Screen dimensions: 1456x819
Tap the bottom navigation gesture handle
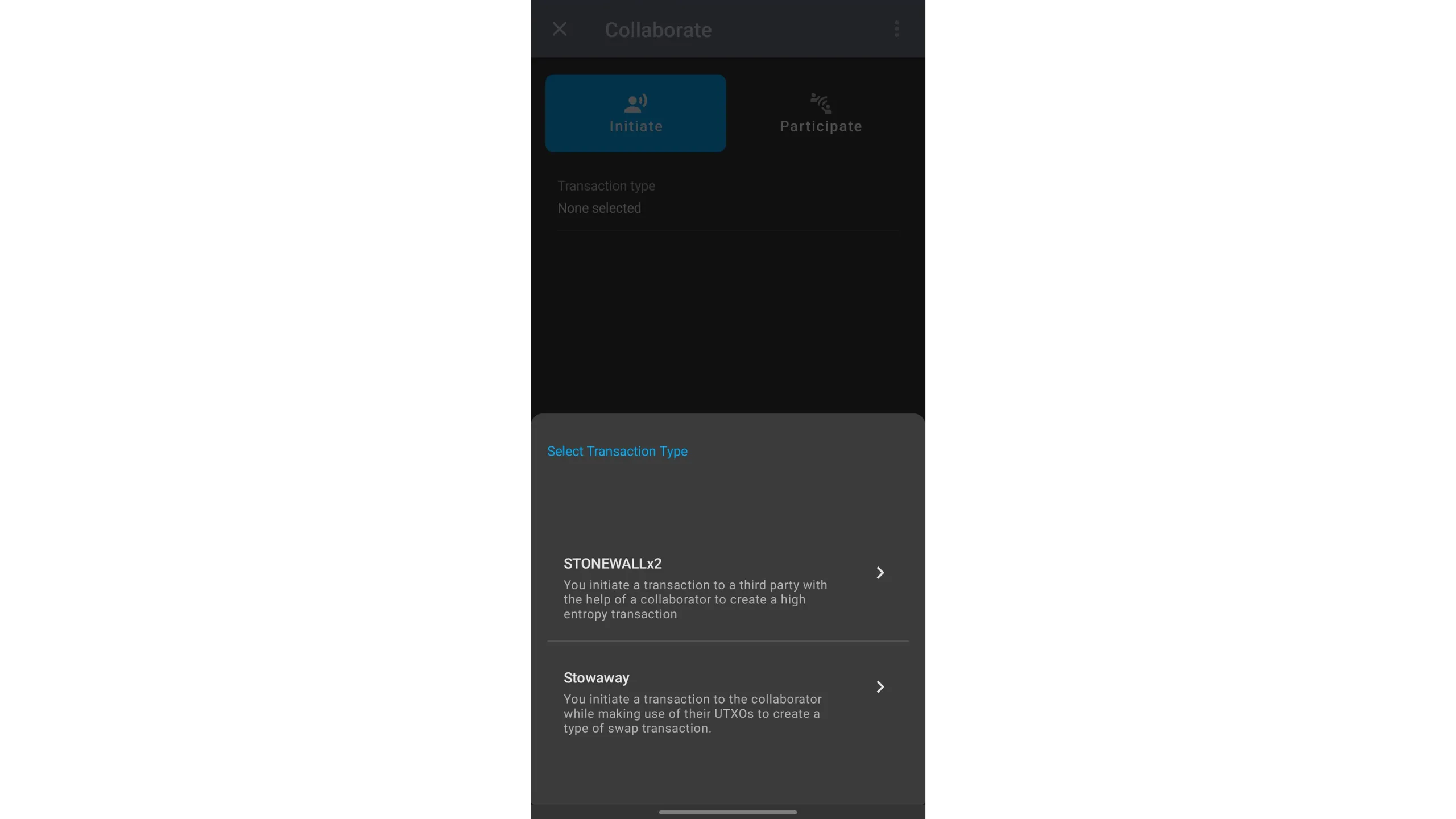(x=727, y=812)
